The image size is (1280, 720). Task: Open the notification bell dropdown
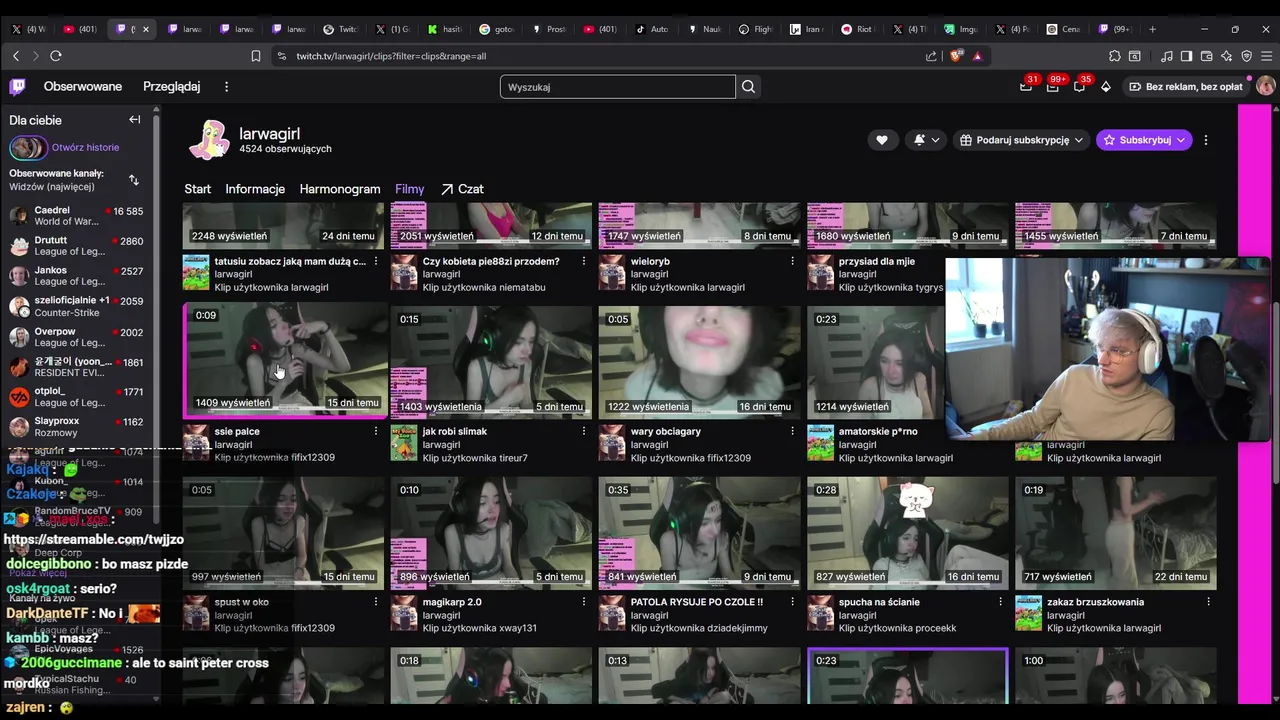coord(926,140)
